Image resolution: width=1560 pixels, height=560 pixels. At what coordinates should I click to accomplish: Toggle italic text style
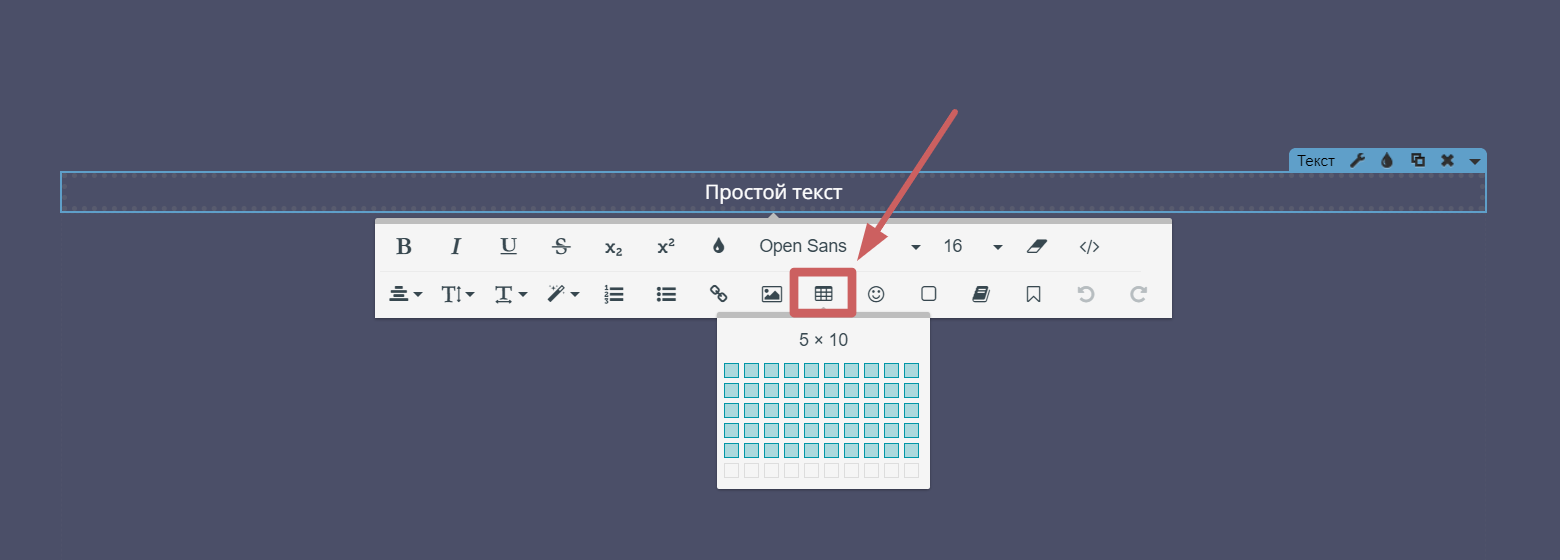[456, 247]
